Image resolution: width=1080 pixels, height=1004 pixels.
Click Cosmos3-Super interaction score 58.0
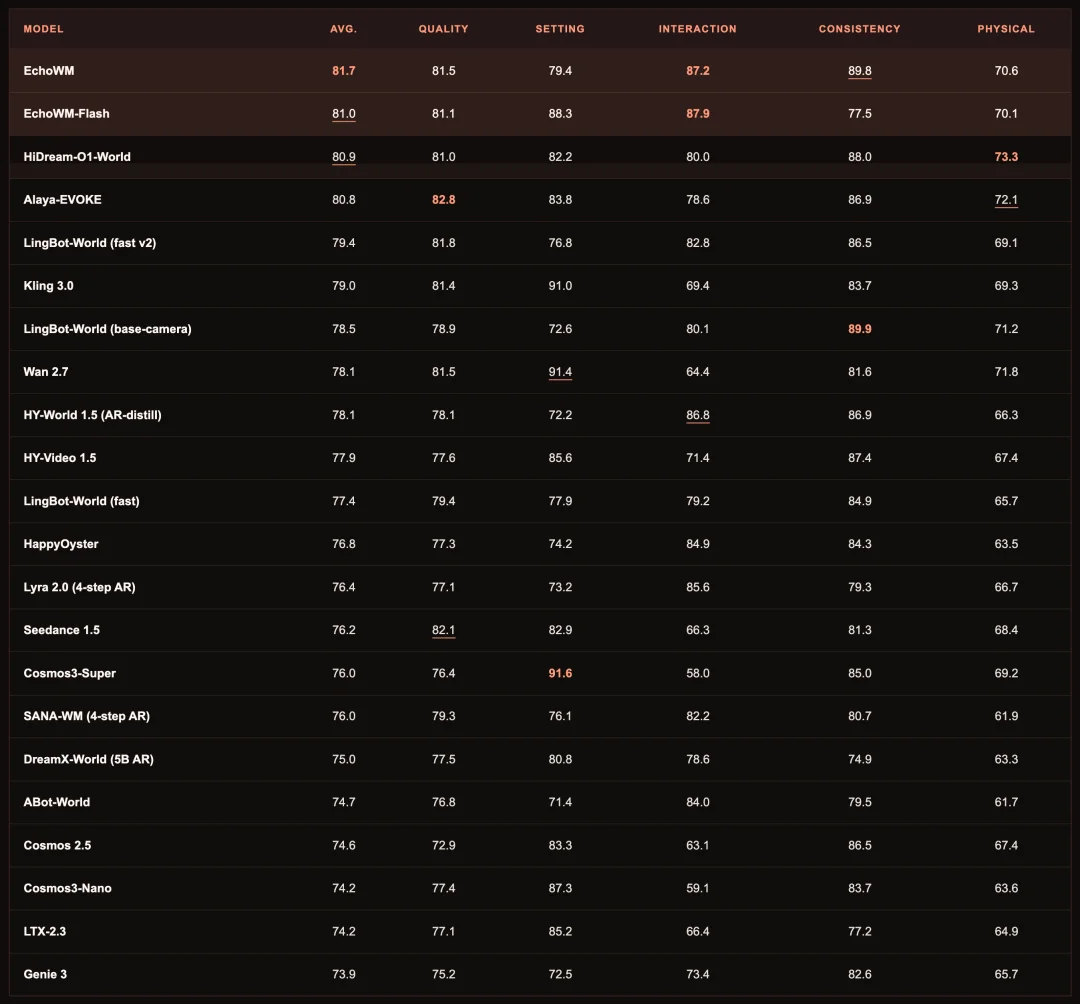pos(698,673)
